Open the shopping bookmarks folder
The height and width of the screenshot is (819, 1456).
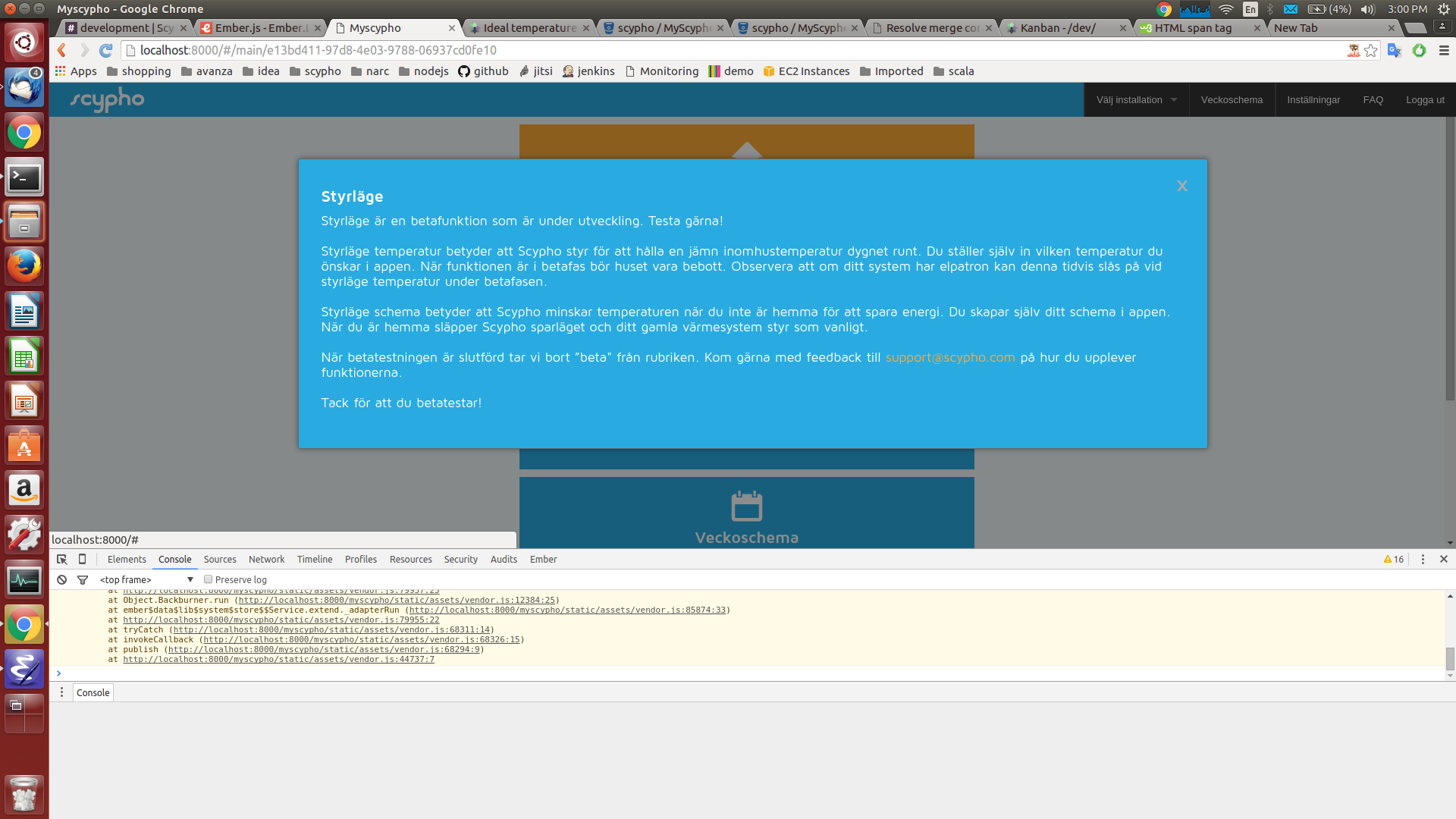139,71
